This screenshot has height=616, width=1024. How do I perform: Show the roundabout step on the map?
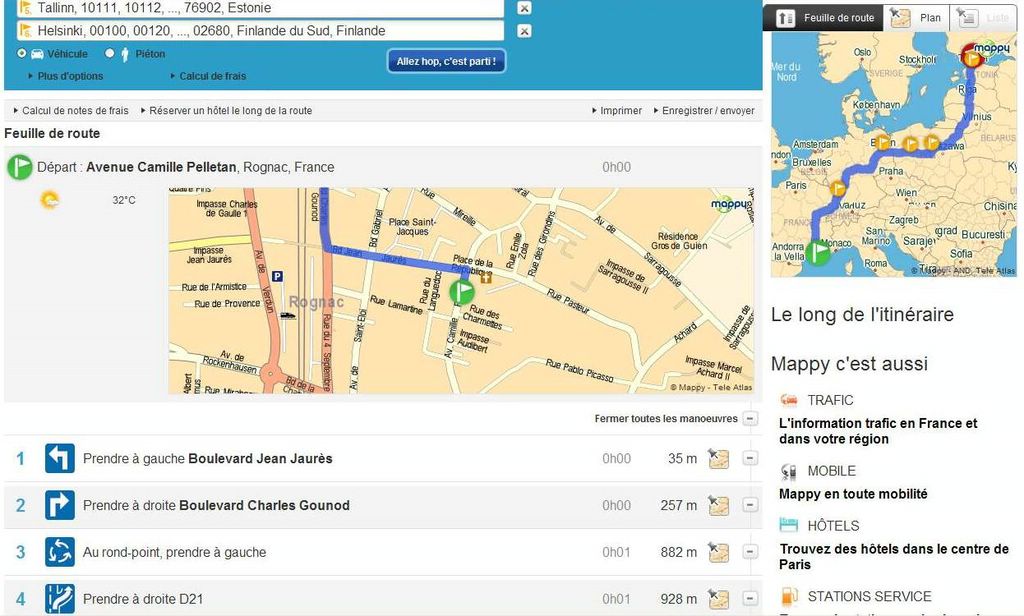[718, 552]
